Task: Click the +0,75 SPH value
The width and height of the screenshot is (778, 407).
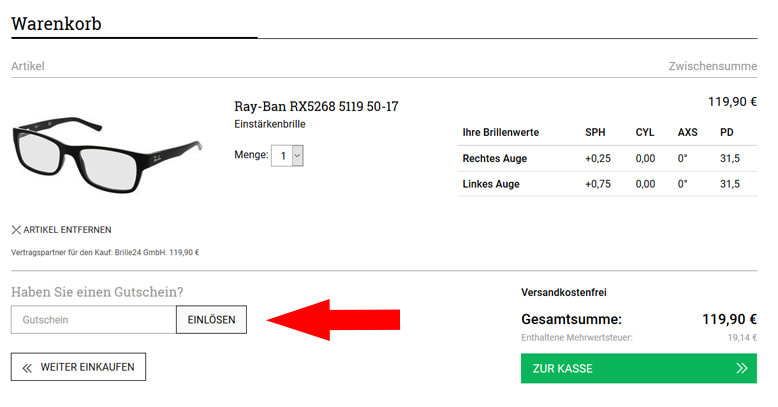Action: pos(598,184)
